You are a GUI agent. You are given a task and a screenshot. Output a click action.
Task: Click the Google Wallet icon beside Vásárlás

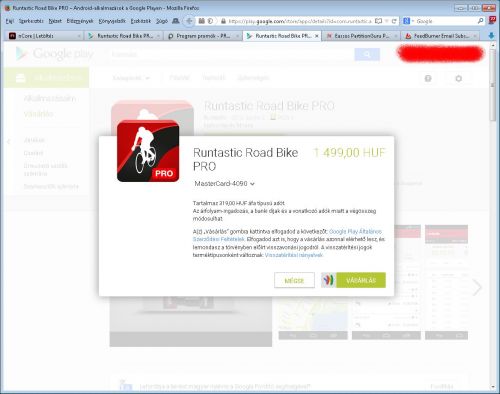328,280
